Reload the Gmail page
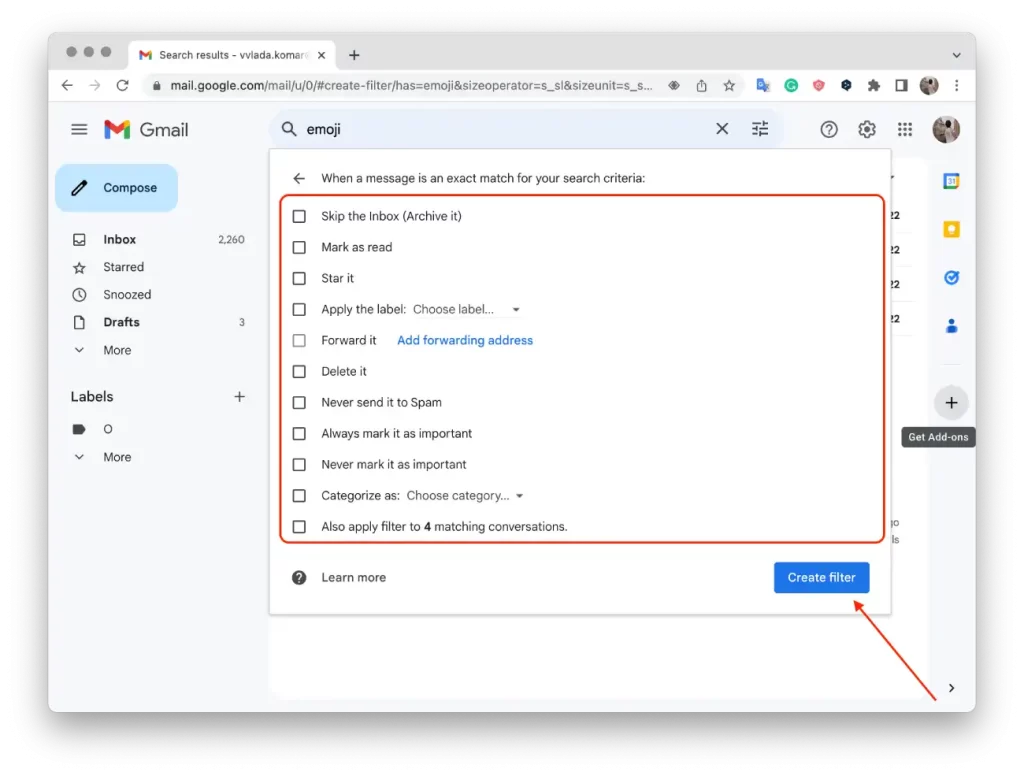This screenshot has width=1024, height=776. point(122,85)
